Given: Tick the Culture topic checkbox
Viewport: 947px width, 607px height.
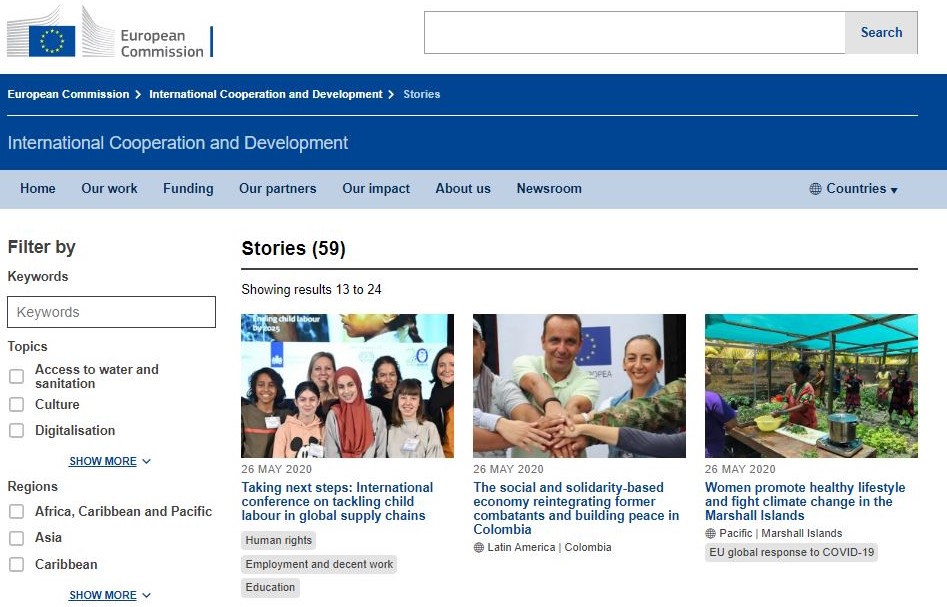Looking at the screenshot, I should click(x=16, y=404).
